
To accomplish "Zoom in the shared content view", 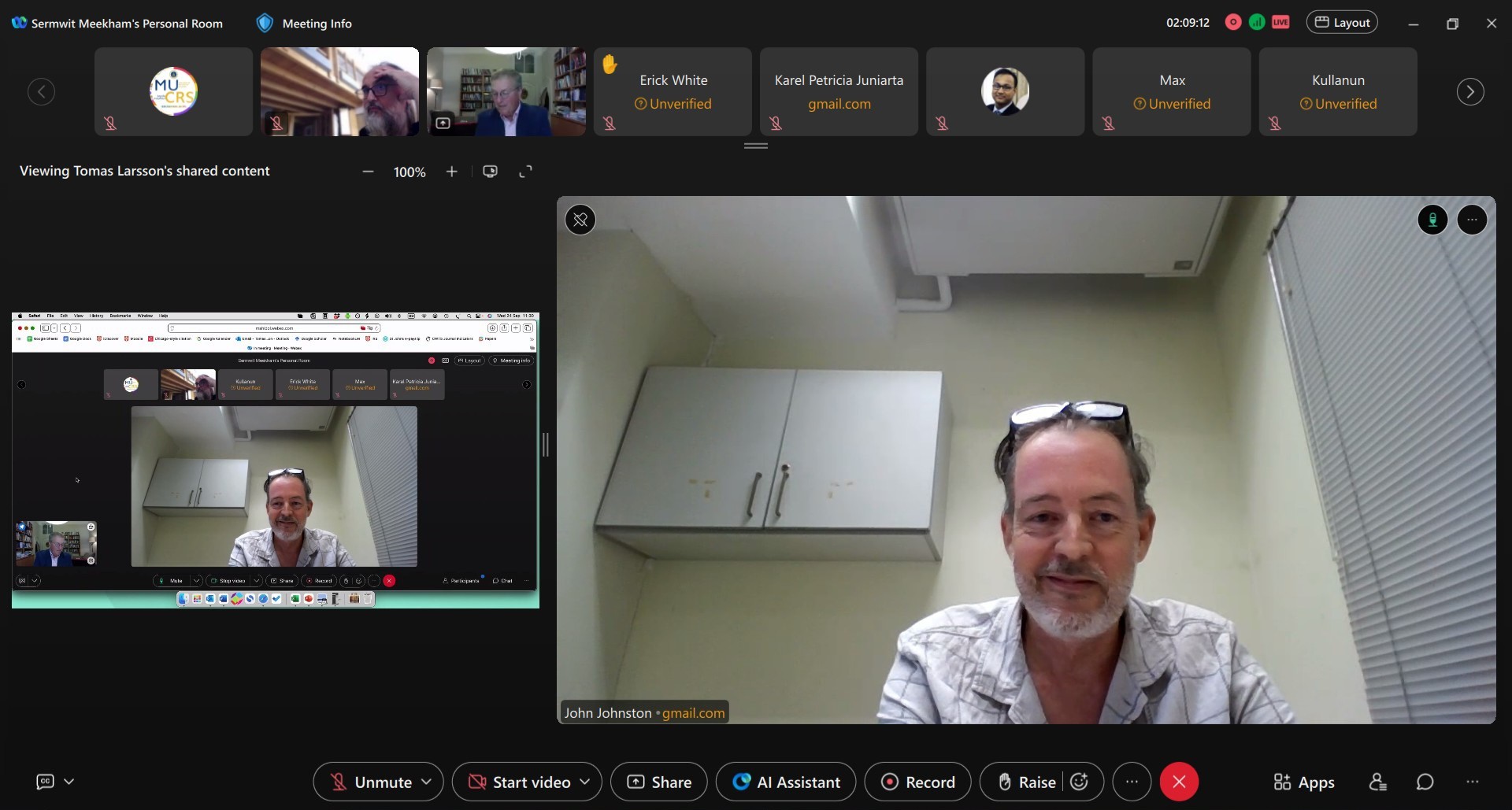I will (451, 172).
